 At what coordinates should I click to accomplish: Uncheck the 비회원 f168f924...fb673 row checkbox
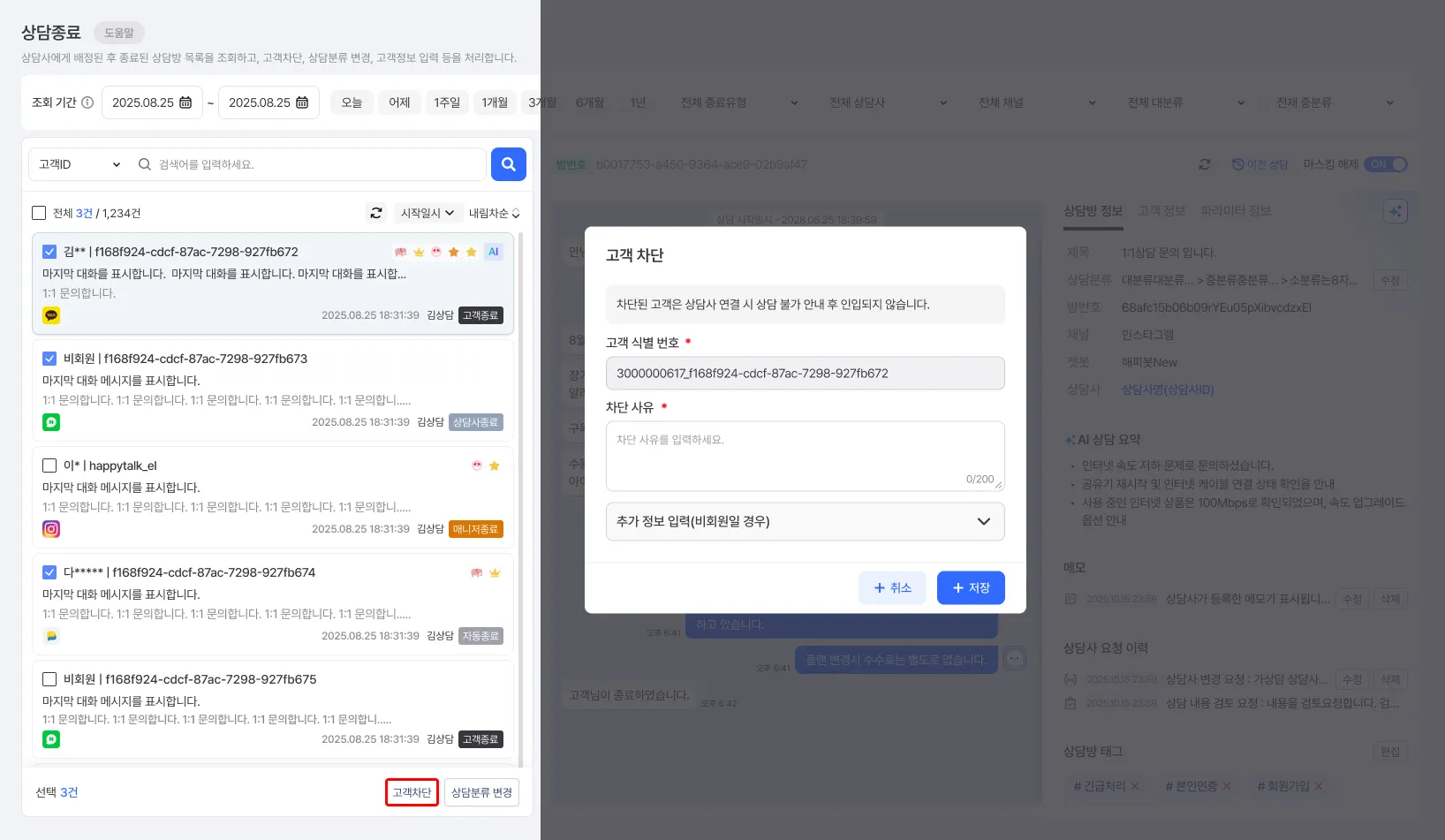click(49, 359)
